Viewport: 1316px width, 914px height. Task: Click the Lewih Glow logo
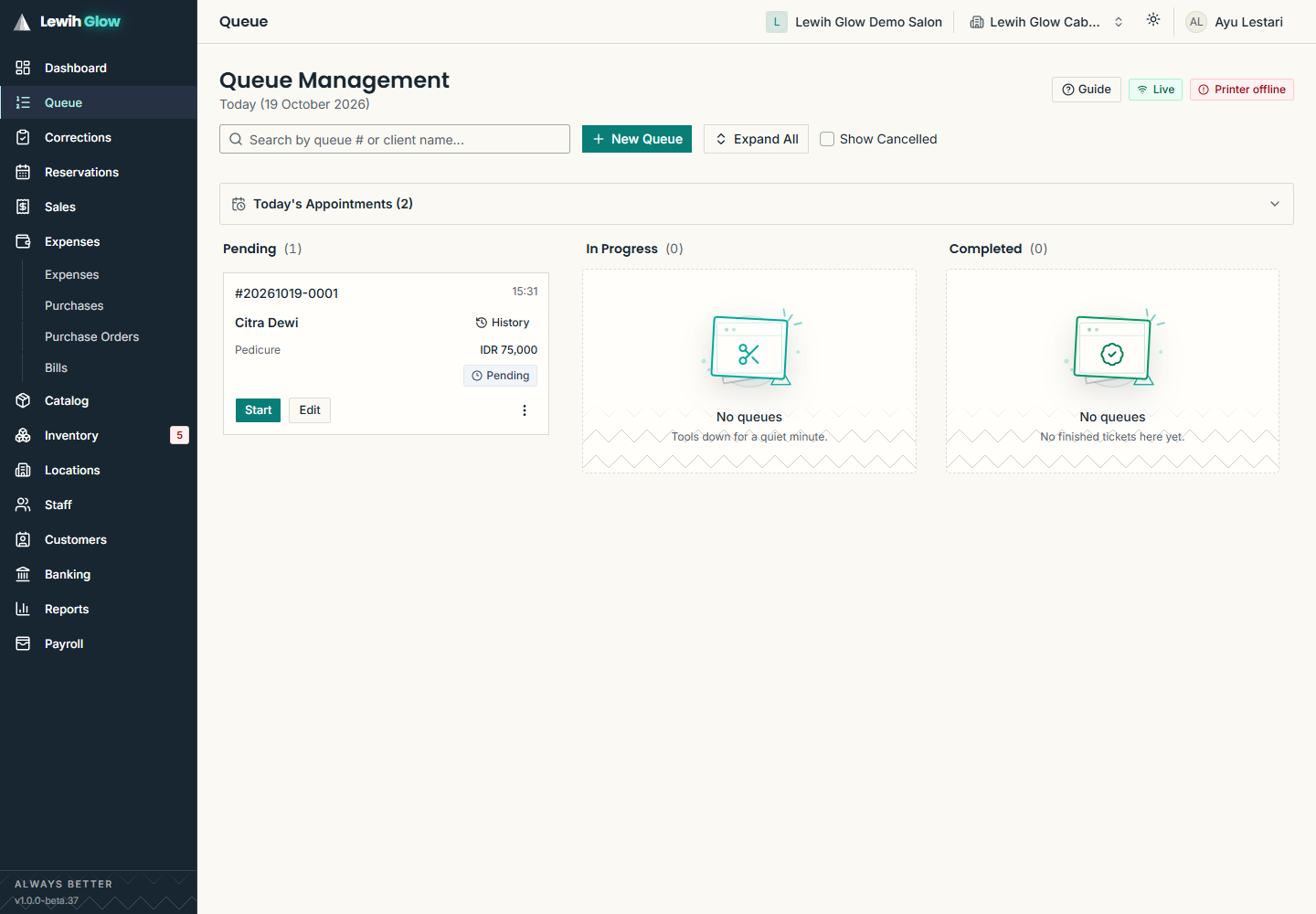(x=68, y=21)
